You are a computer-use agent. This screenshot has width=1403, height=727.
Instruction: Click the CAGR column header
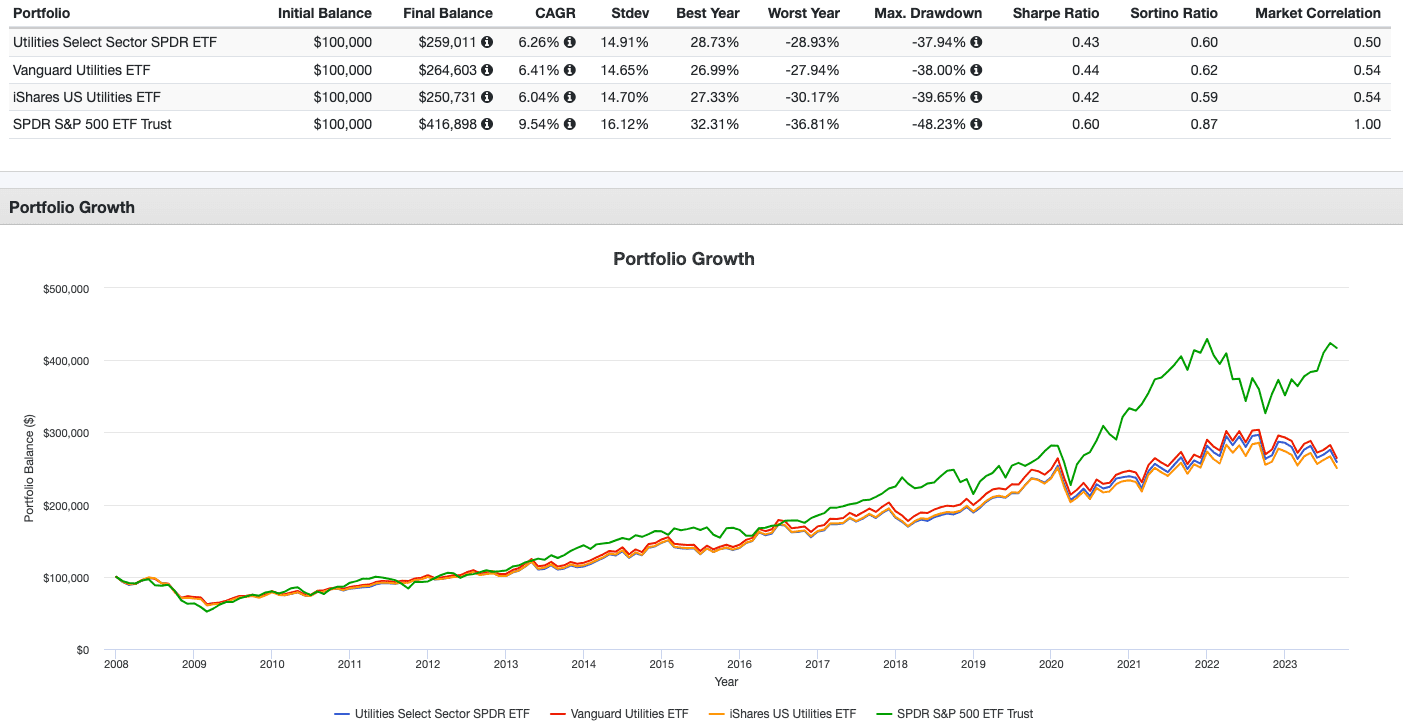pos(555,14)
